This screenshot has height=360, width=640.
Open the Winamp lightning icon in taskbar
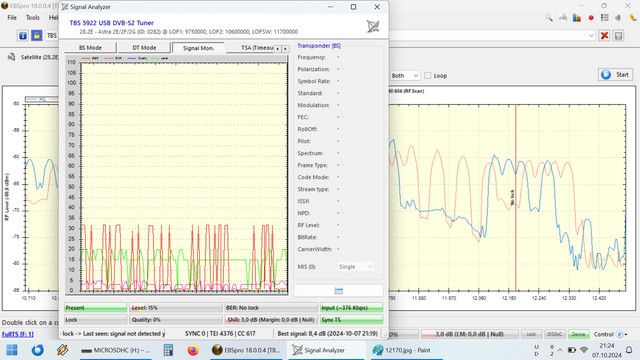(62, 350)
